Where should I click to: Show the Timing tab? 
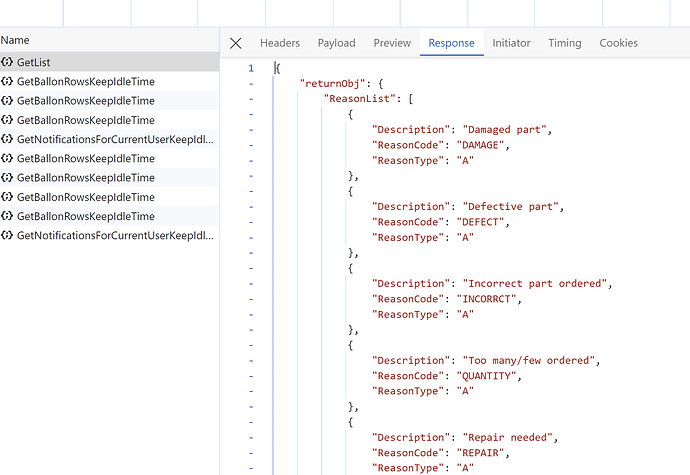click(x=564, y=43)
